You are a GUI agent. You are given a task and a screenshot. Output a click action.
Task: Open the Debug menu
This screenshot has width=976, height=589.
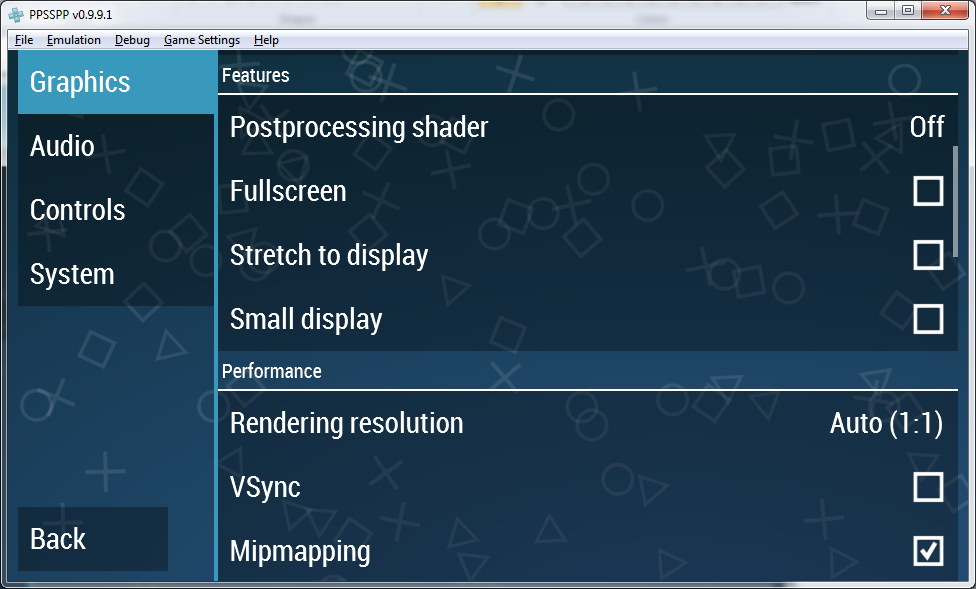(132, 40)
